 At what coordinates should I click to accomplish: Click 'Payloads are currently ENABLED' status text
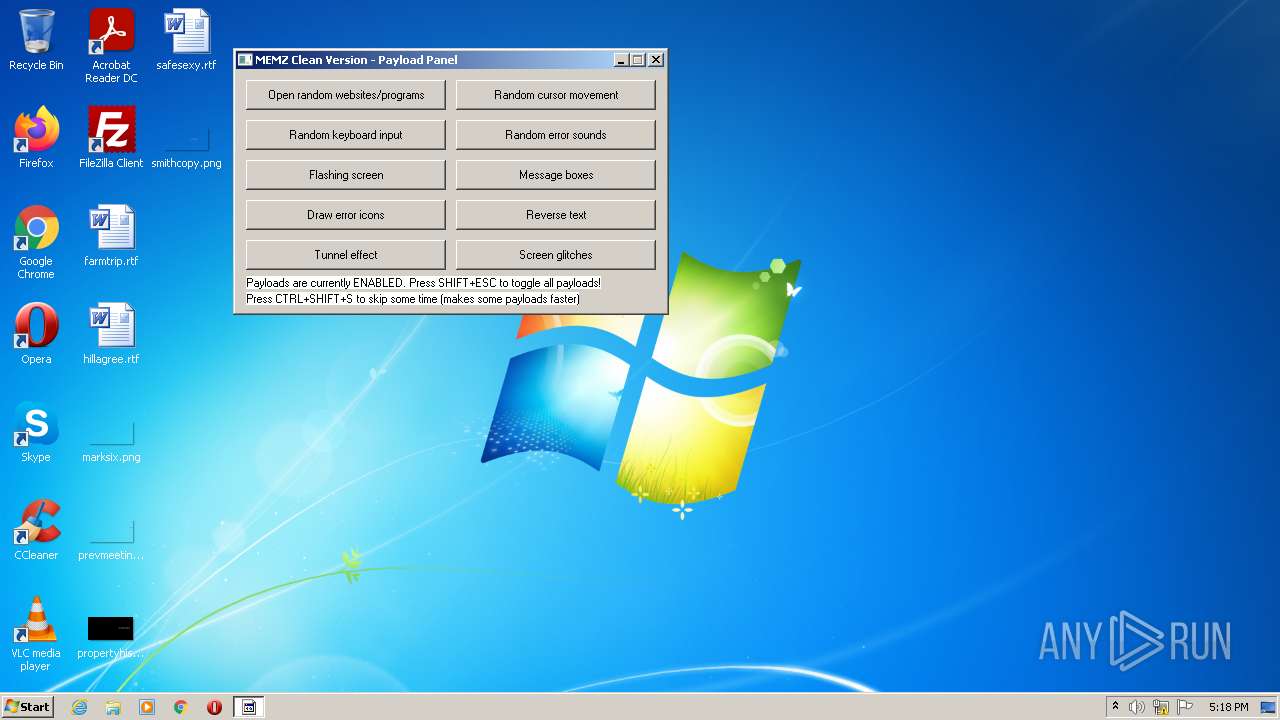424,283
